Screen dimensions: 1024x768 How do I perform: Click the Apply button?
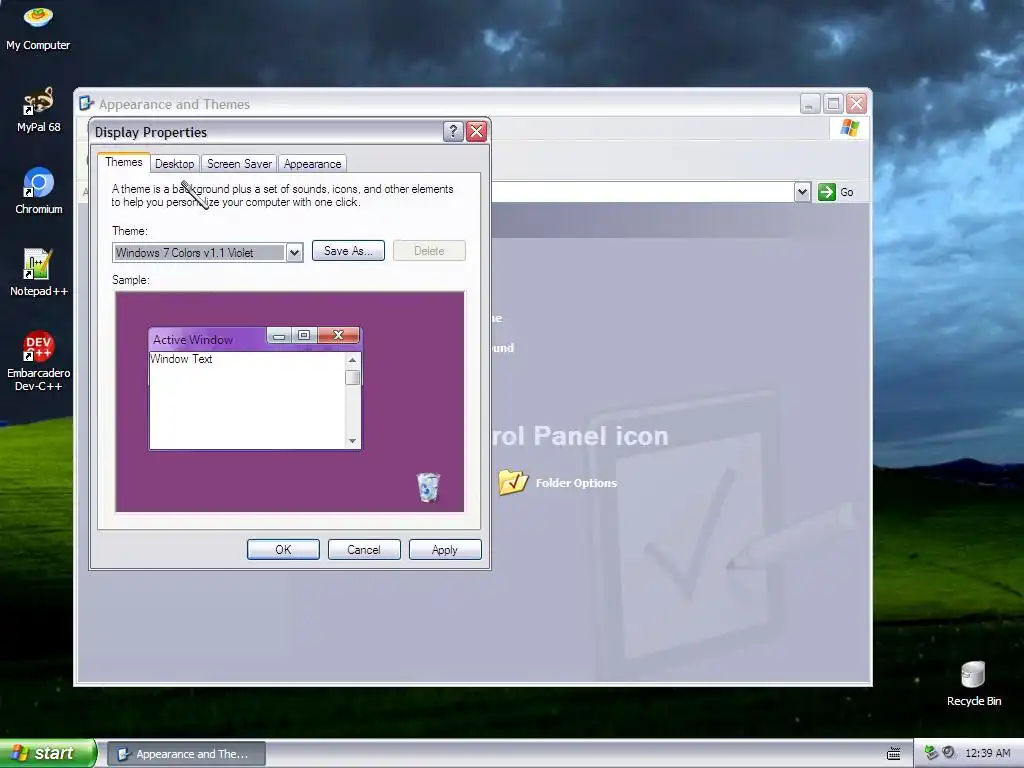[445, 550]
